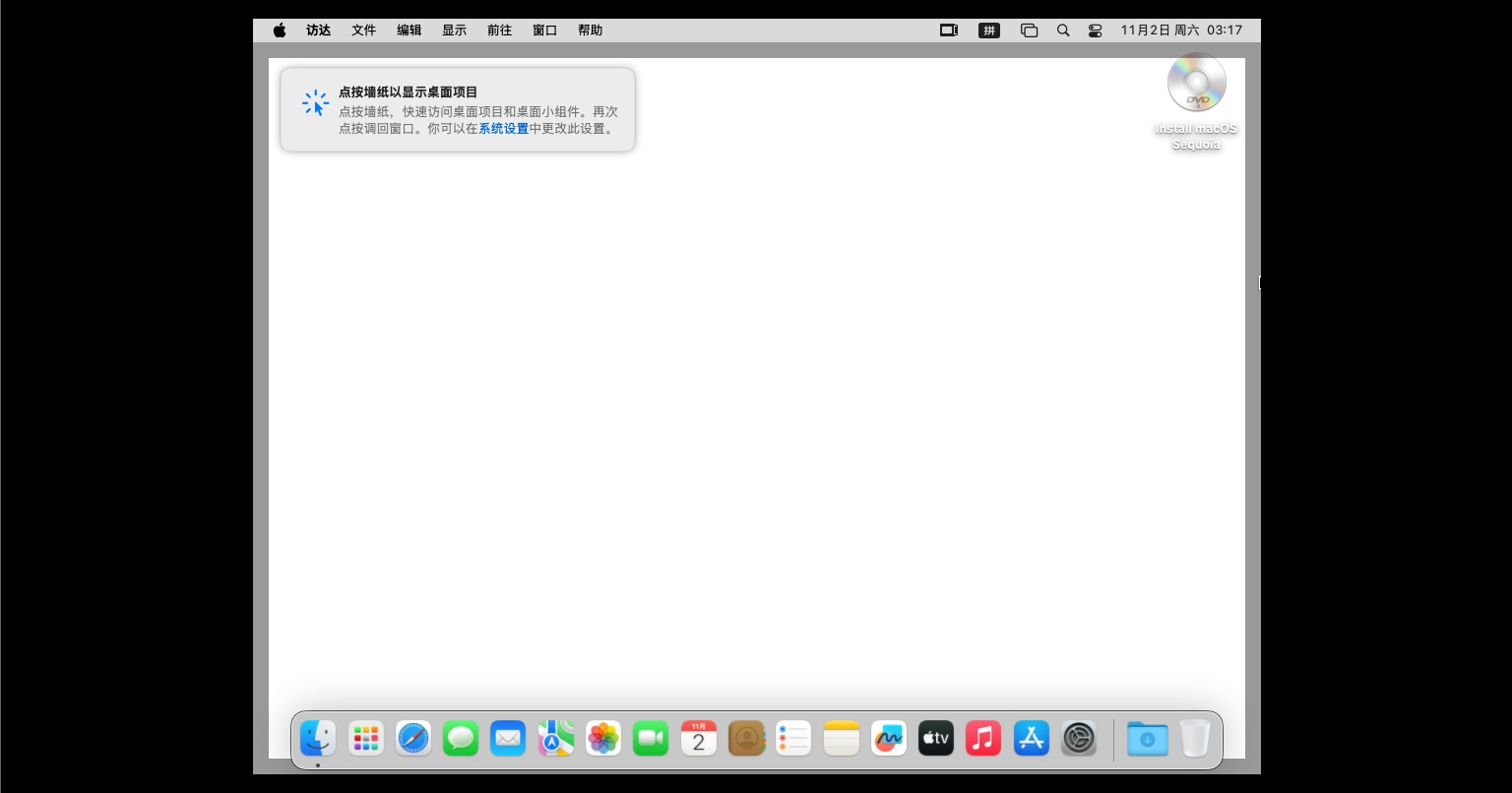1512x793 pixels.
Task: Open Control Center from menu bar
Action: [x=1095, y=30]
